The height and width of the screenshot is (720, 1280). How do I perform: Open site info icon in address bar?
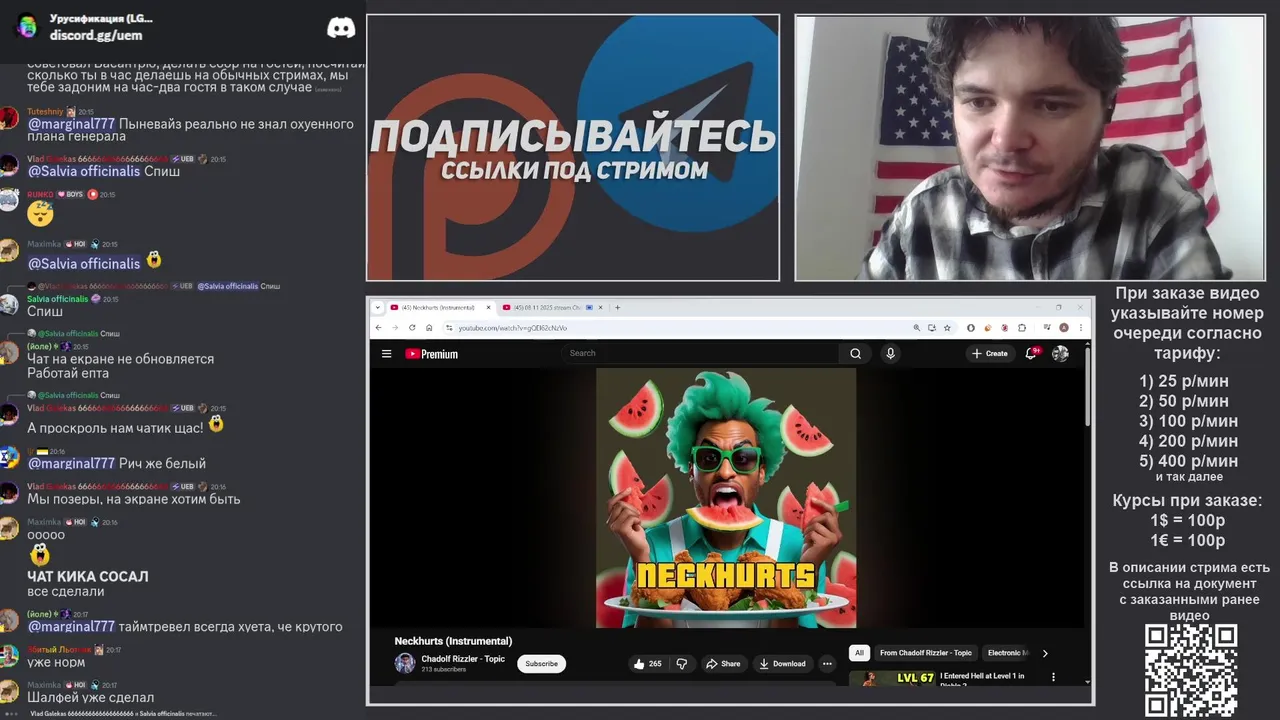(449, 328)
